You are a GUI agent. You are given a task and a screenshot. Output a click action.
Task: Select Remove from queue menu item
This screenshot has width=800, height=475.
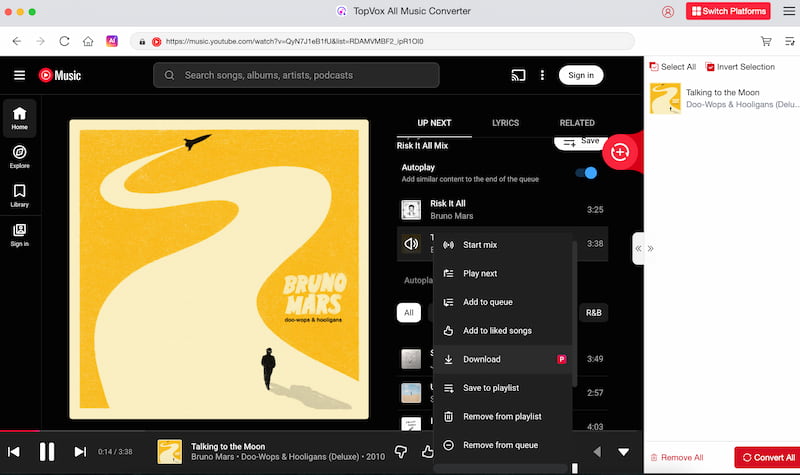pos(503,445)
